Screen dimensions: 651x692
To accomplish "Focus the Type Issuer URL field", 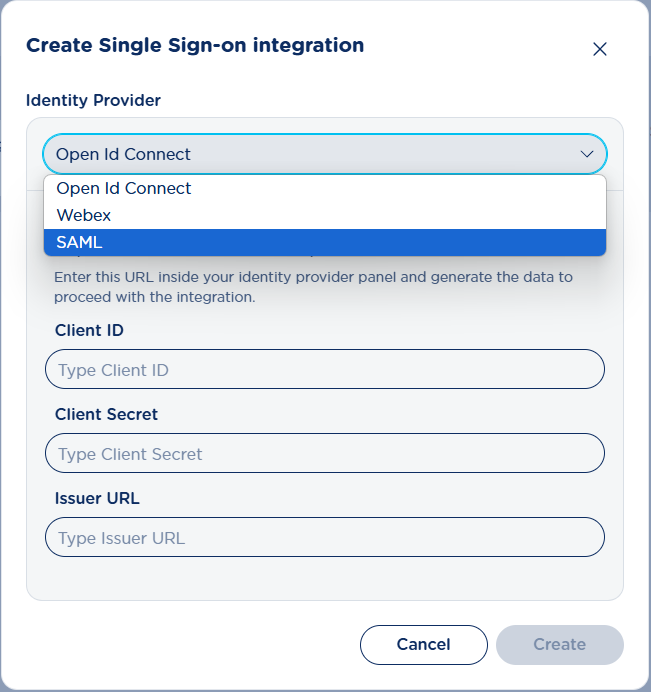I will click(324, 537).
